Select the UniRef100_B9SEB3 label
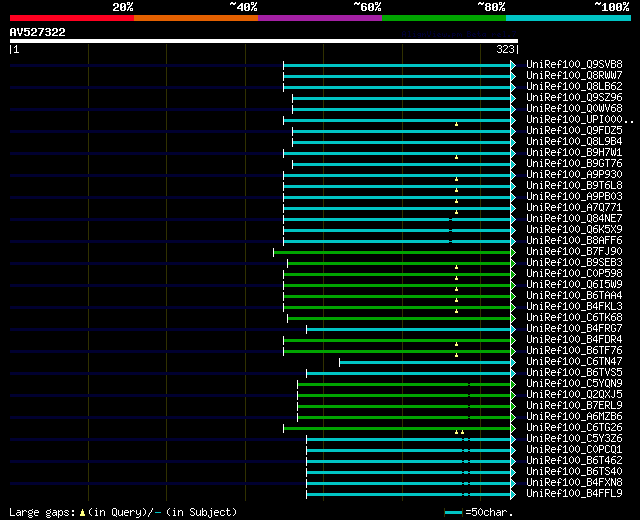This screenshot has width=640, height=520. [x=574, y=263]
